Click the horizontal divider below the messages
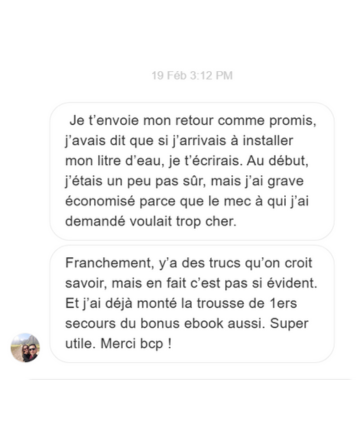Image resolution: width=360 pixels, height=438 pixels. coord(190,379)
